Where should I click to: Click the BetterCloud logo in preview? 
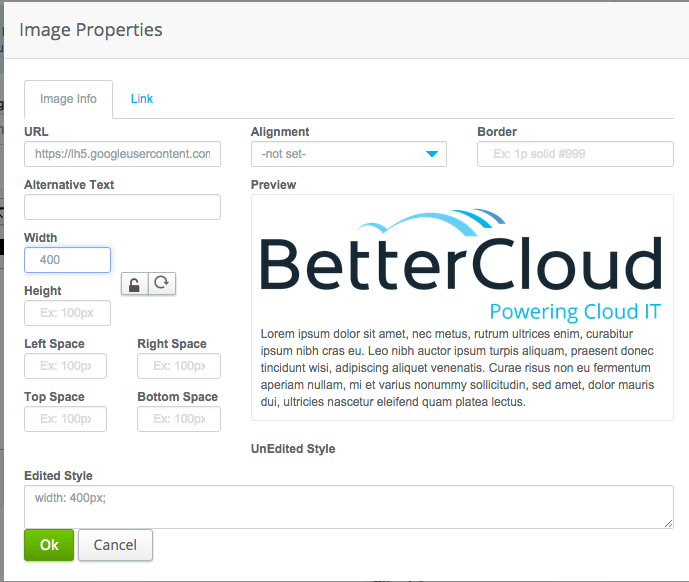(461, 265)
